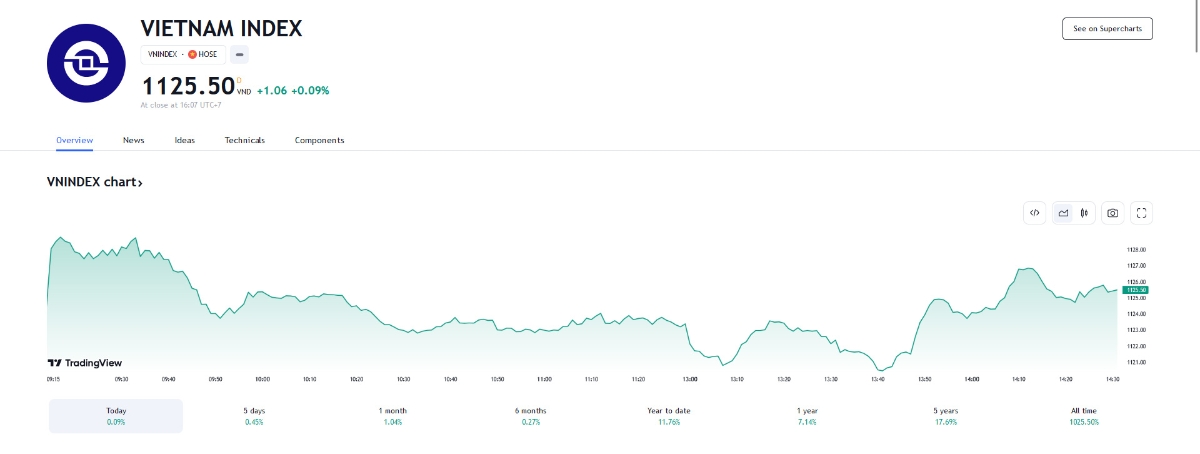Open the Technicals tab

(245, 140)
